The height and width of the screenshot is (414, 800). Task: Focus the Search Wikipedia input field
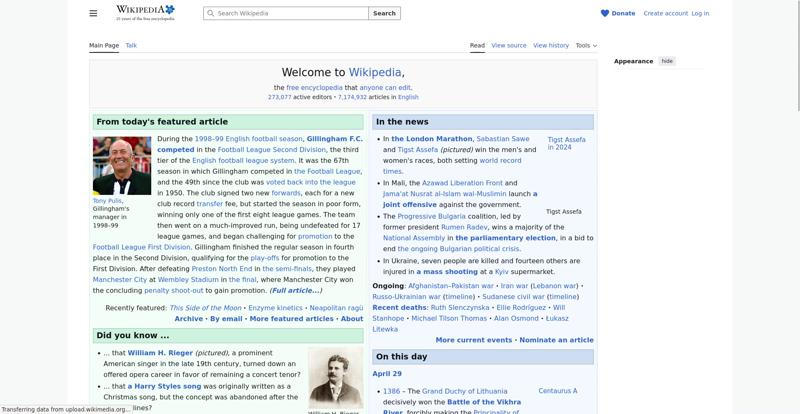point(292,14)
